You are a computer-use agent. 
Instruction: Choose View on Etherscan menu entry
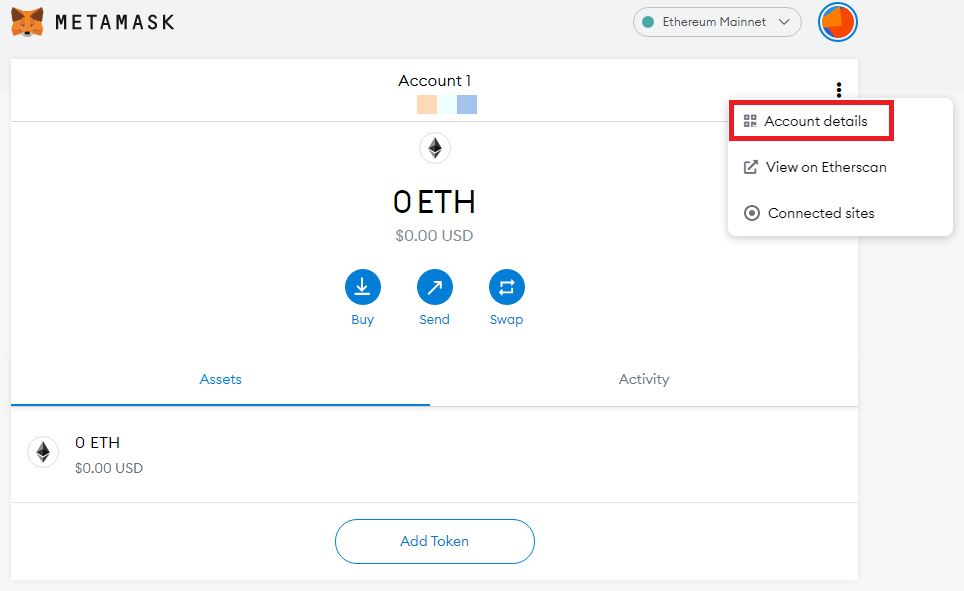click(x=825, y=167)
